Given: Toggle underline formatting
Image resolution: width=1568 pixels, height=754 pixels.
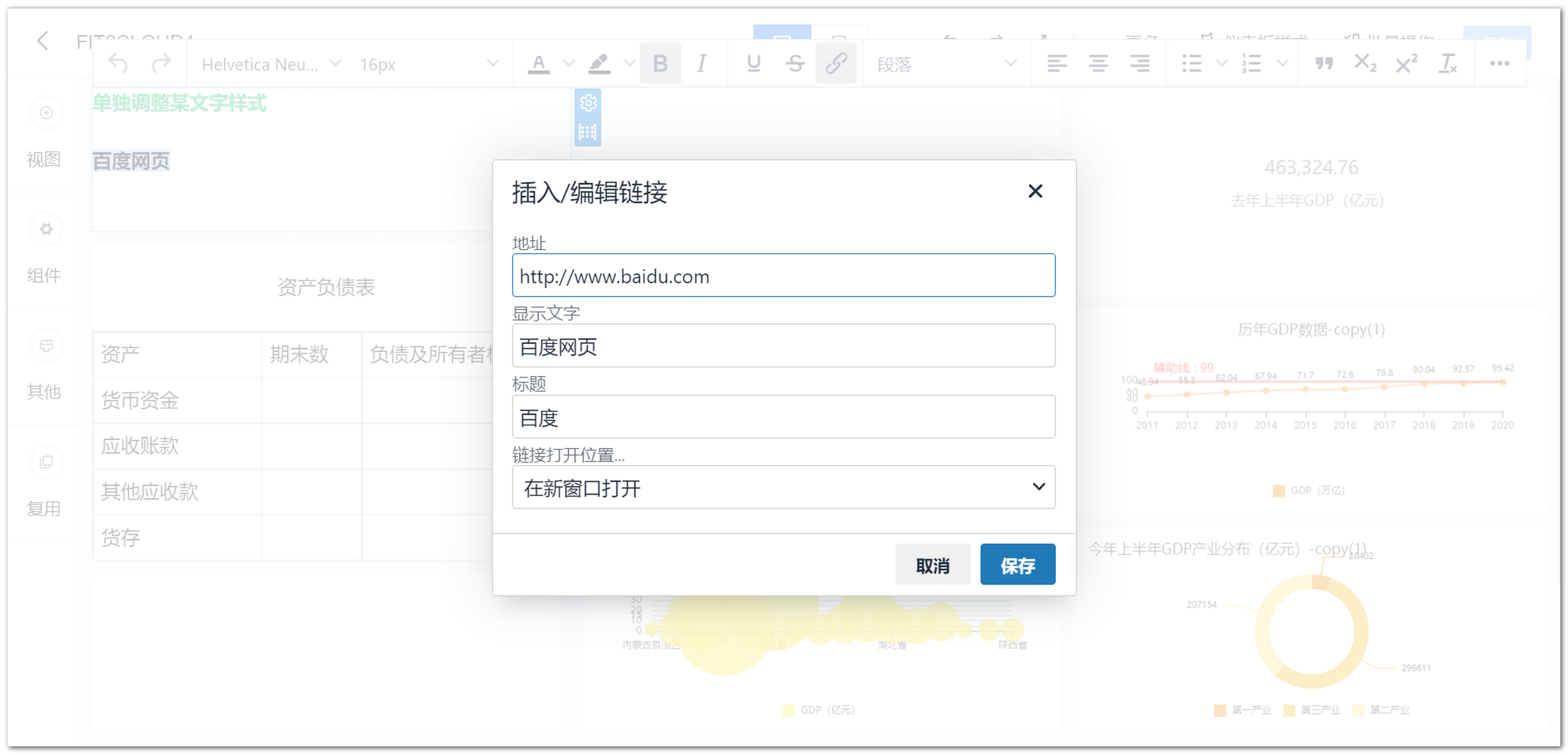Looking at the screenshot, I should click(x=754, y=63).
